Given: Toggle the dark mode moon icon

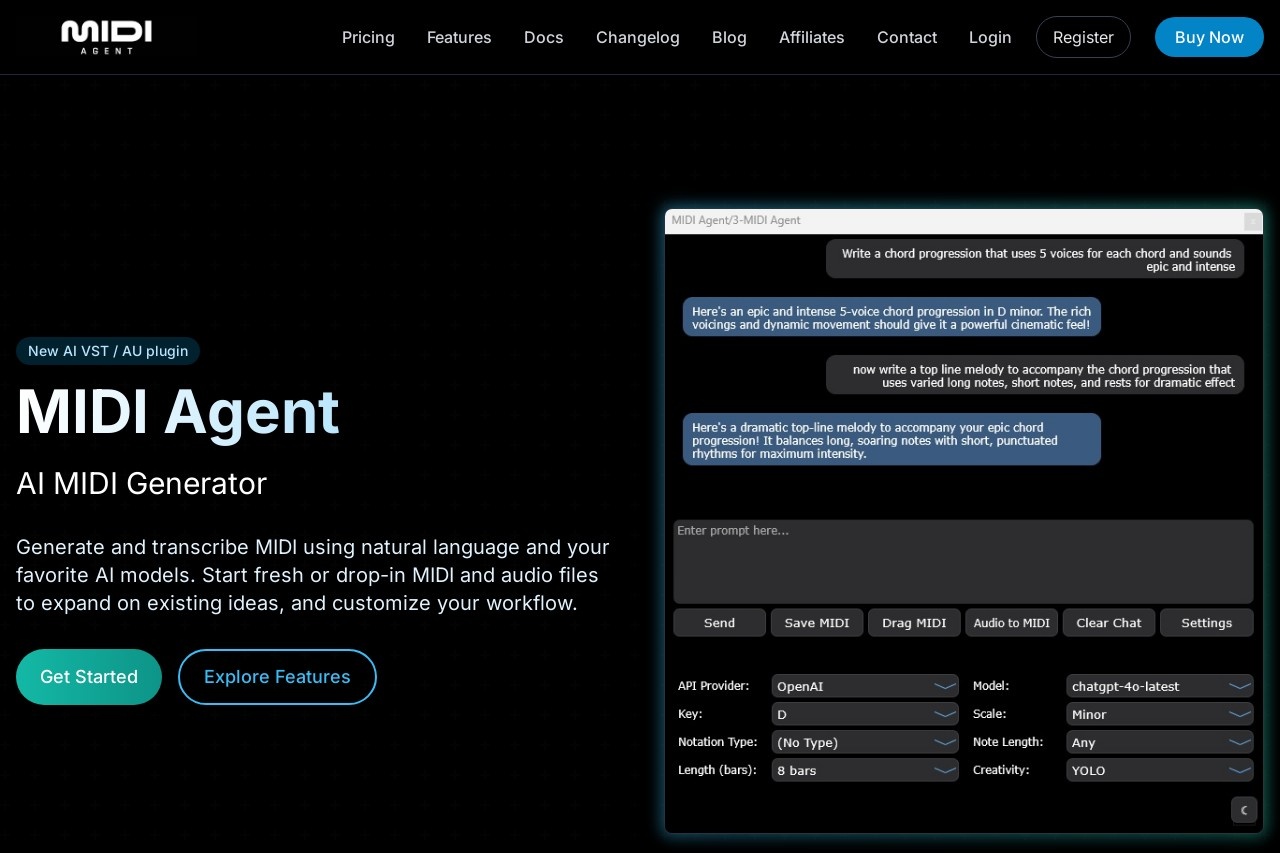Looking at the screenshot, I should pyautogui.click(x=1243, y=810).
